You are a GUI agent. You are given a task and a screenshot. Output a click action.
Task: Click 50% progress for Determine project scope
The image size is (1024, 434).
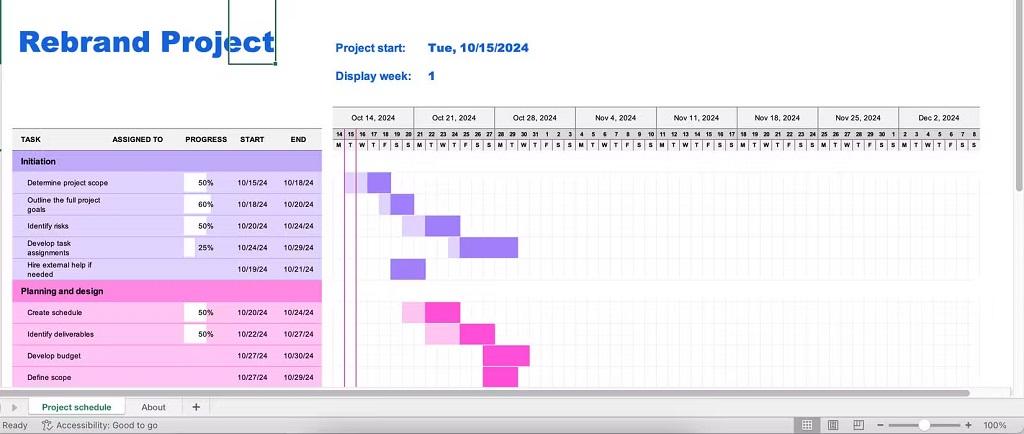point(206,183)
